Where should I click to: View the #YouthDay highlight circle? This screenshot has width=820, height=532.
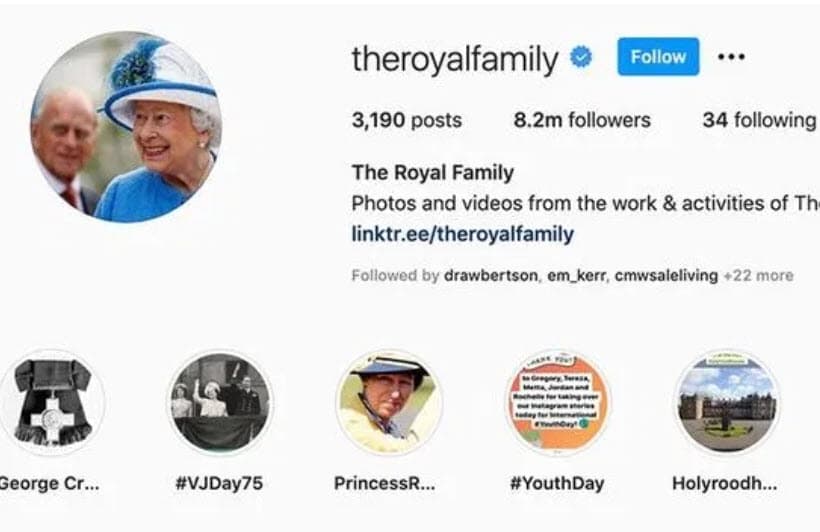pyautogui.click(x=557, y=402)
